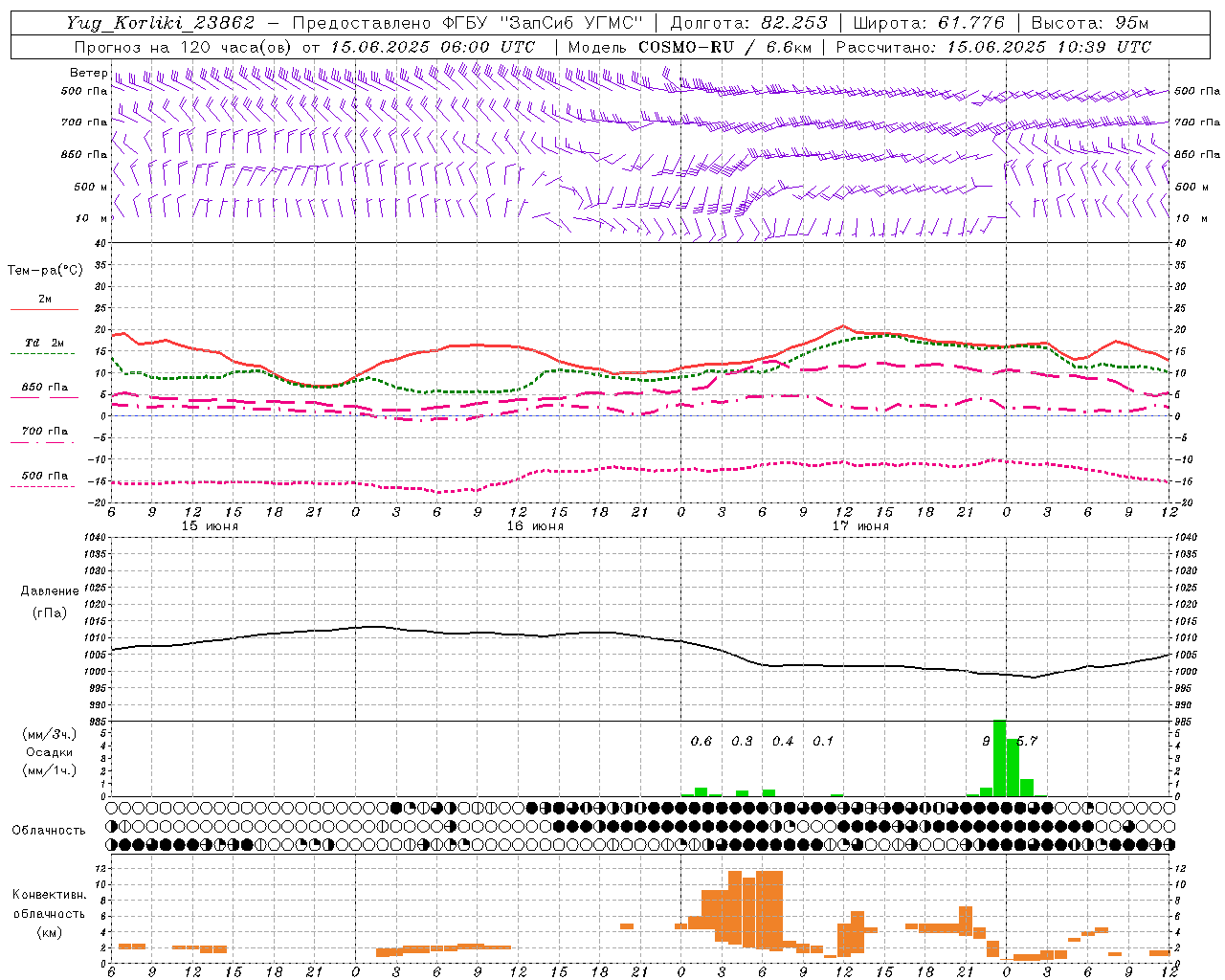1225x980 pixels.
Task: Click the (мм/3ч.) unit label
Action: 49,734
